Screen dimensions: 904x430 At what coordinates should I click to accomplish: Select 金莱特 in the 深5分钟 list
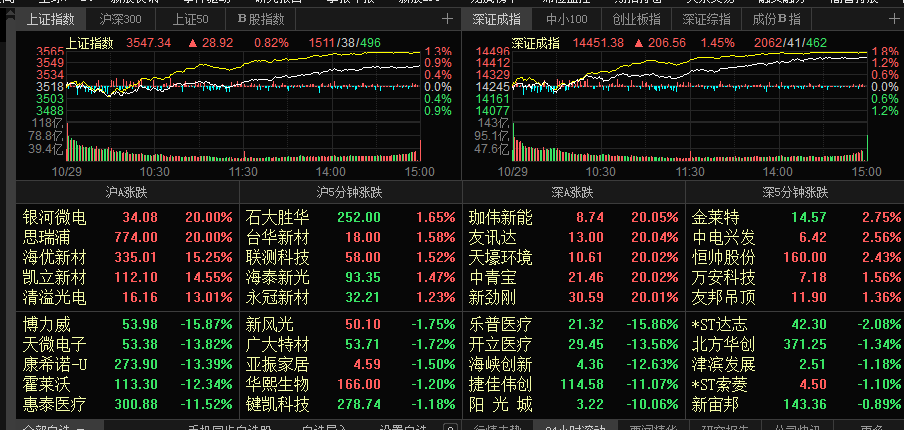pos(794,217)
